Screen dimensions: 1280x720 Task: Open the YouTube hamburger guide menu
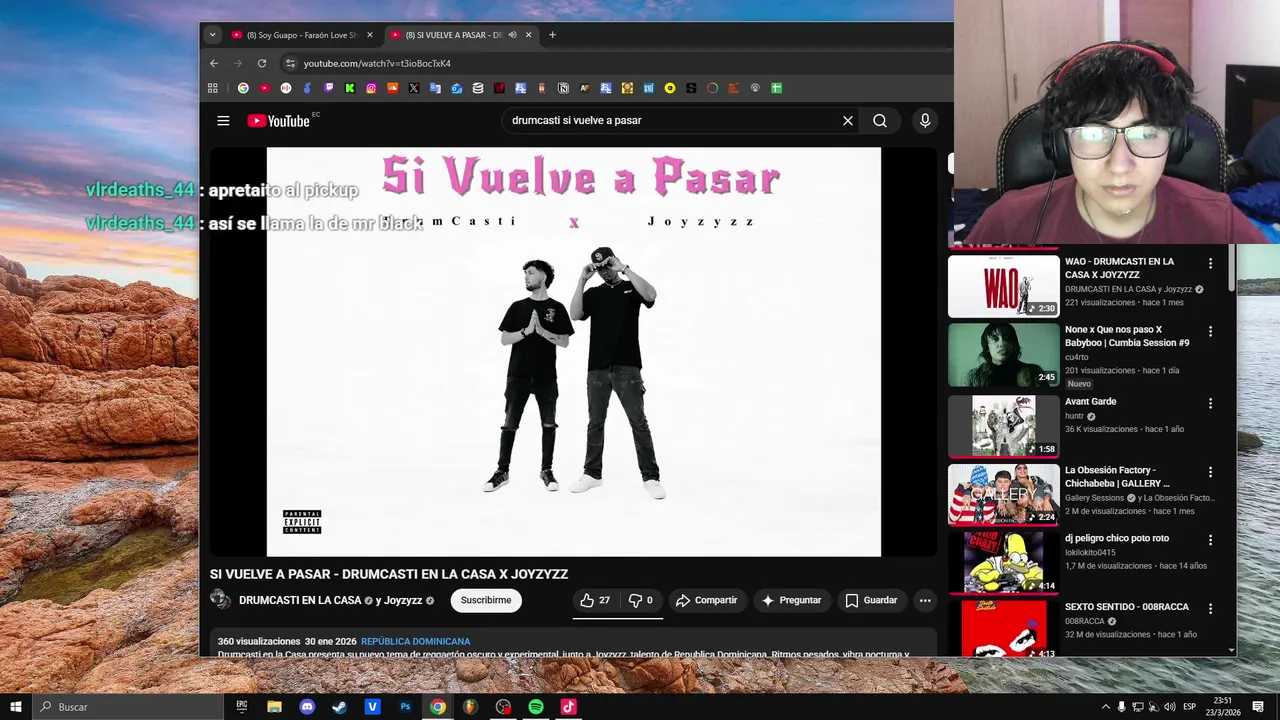(x=223, y=121)
